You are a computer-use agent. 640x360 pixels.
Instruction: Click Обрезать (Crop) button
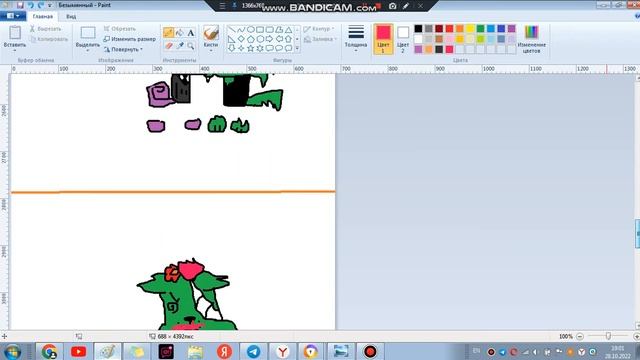click(120, 29)
